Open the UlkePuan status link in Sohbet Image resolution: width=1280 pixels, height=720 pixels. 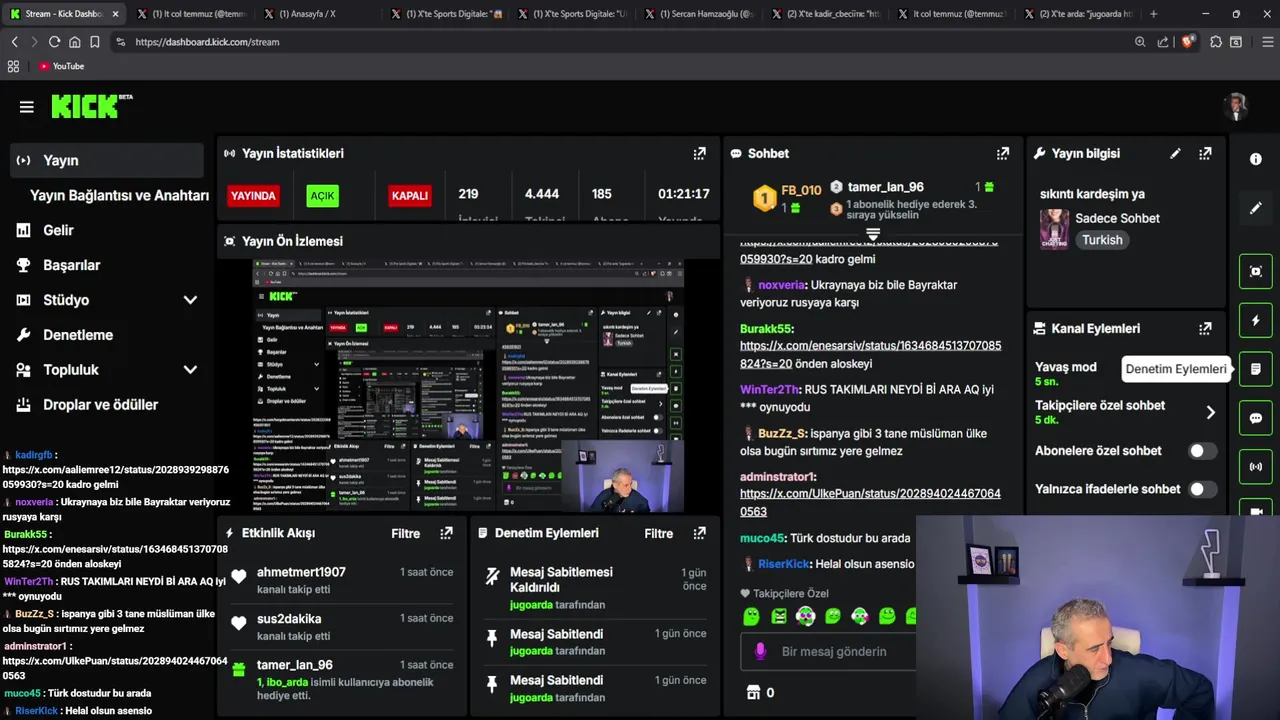[870, 502]
